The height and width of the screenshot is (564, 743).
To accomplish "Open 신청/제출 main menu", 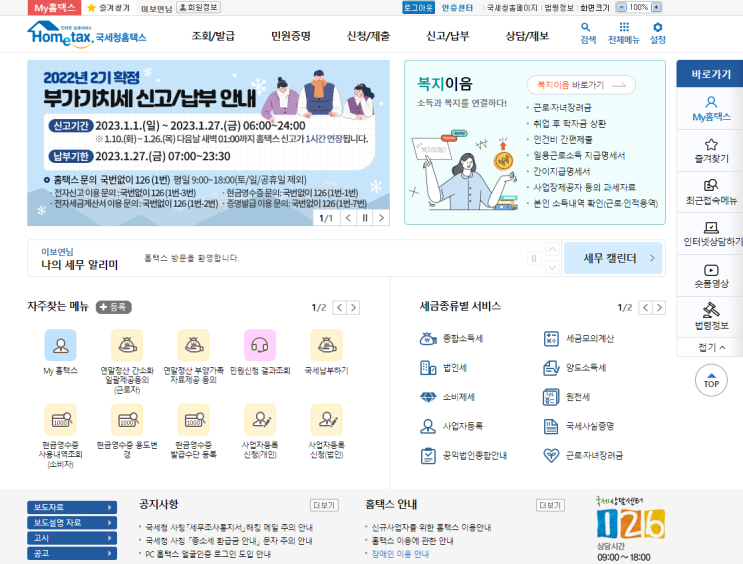I will tap(368, 36).
